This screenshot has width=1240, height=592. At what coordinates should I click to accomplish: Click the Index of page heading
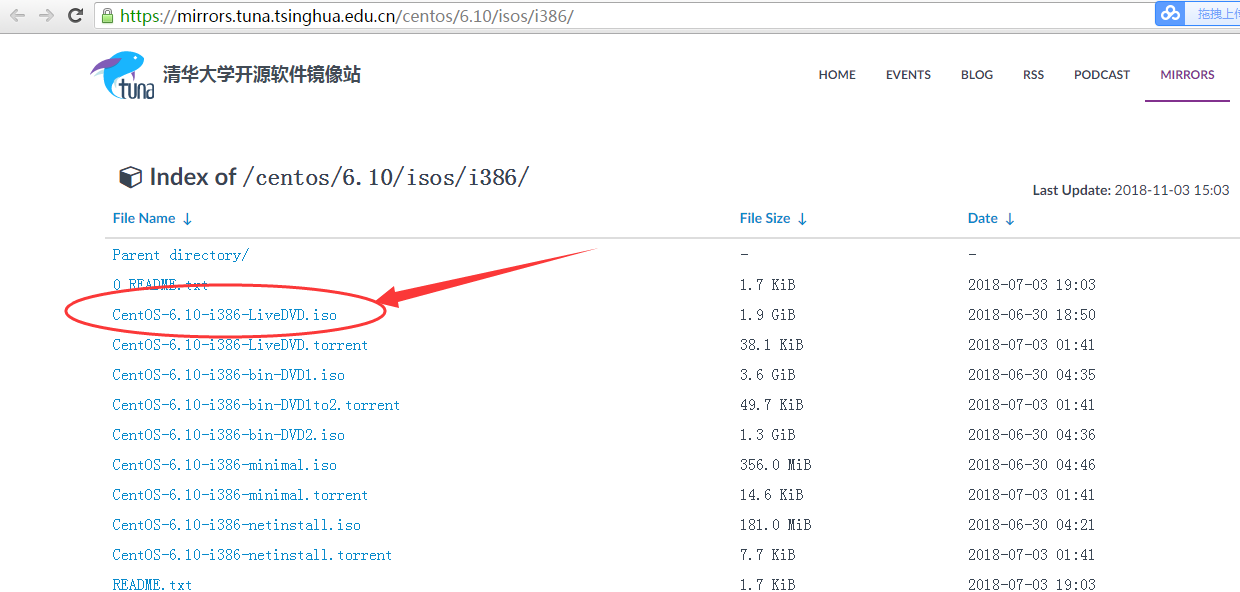[x=339, y=177]
